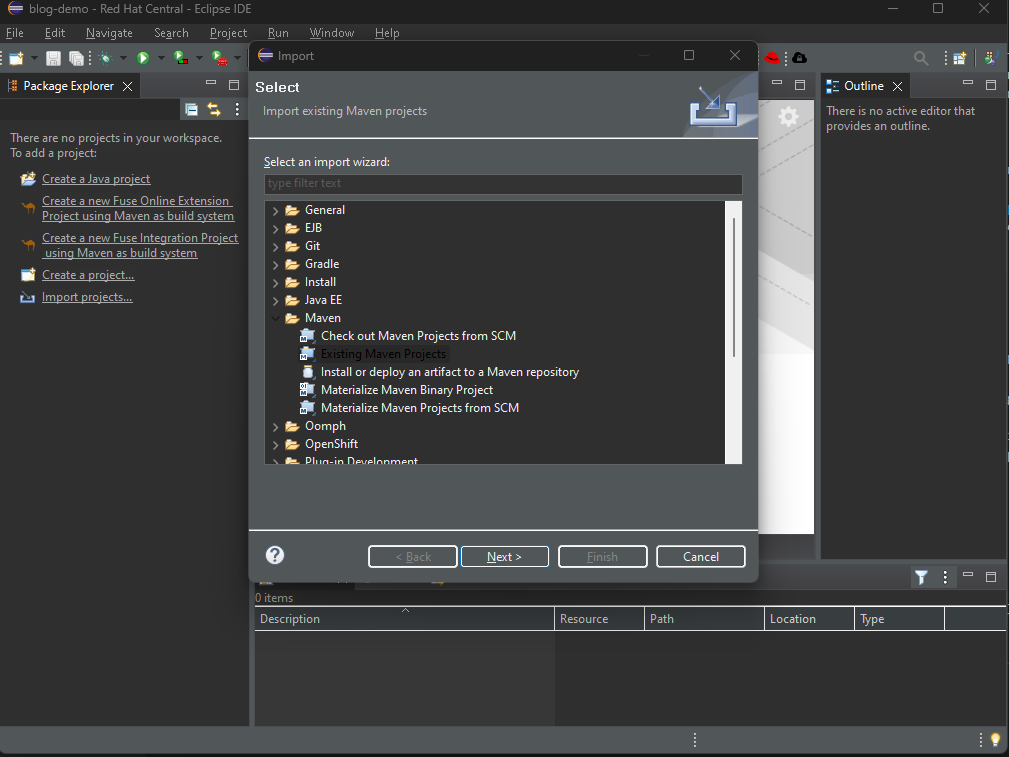The height and width of the screenshot is (757, 1009).
Task: Open the Debug dropdown arrow
Action: tap(123, 59)
